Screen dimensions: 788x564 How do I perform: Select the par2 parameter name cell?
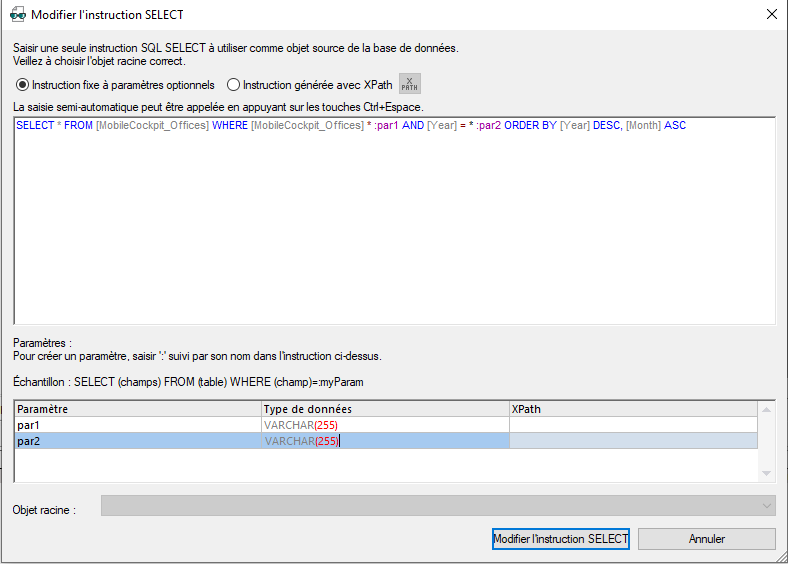[138, 441]
